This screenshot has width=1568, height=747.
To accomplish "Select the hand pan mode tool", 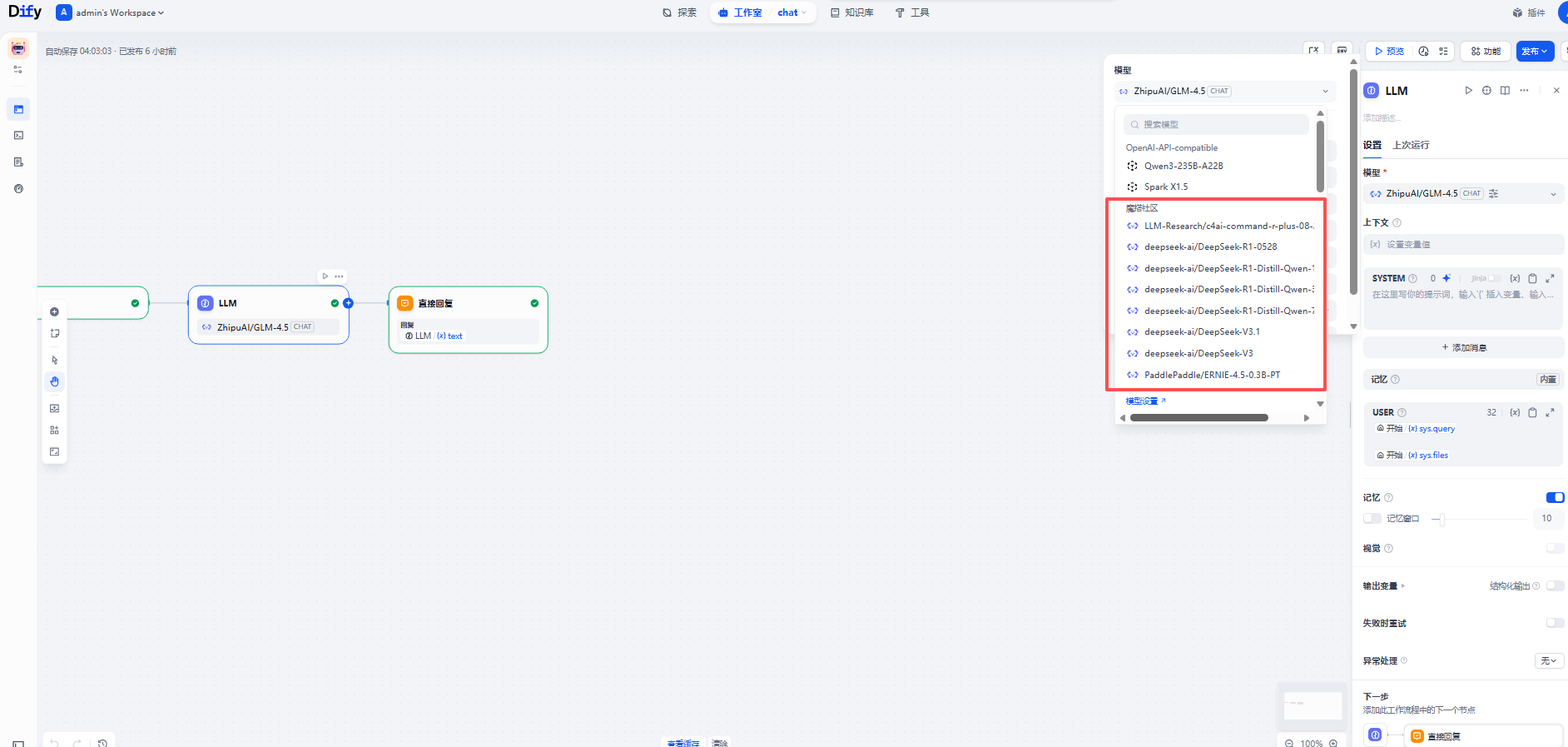I will coord(55,381).
